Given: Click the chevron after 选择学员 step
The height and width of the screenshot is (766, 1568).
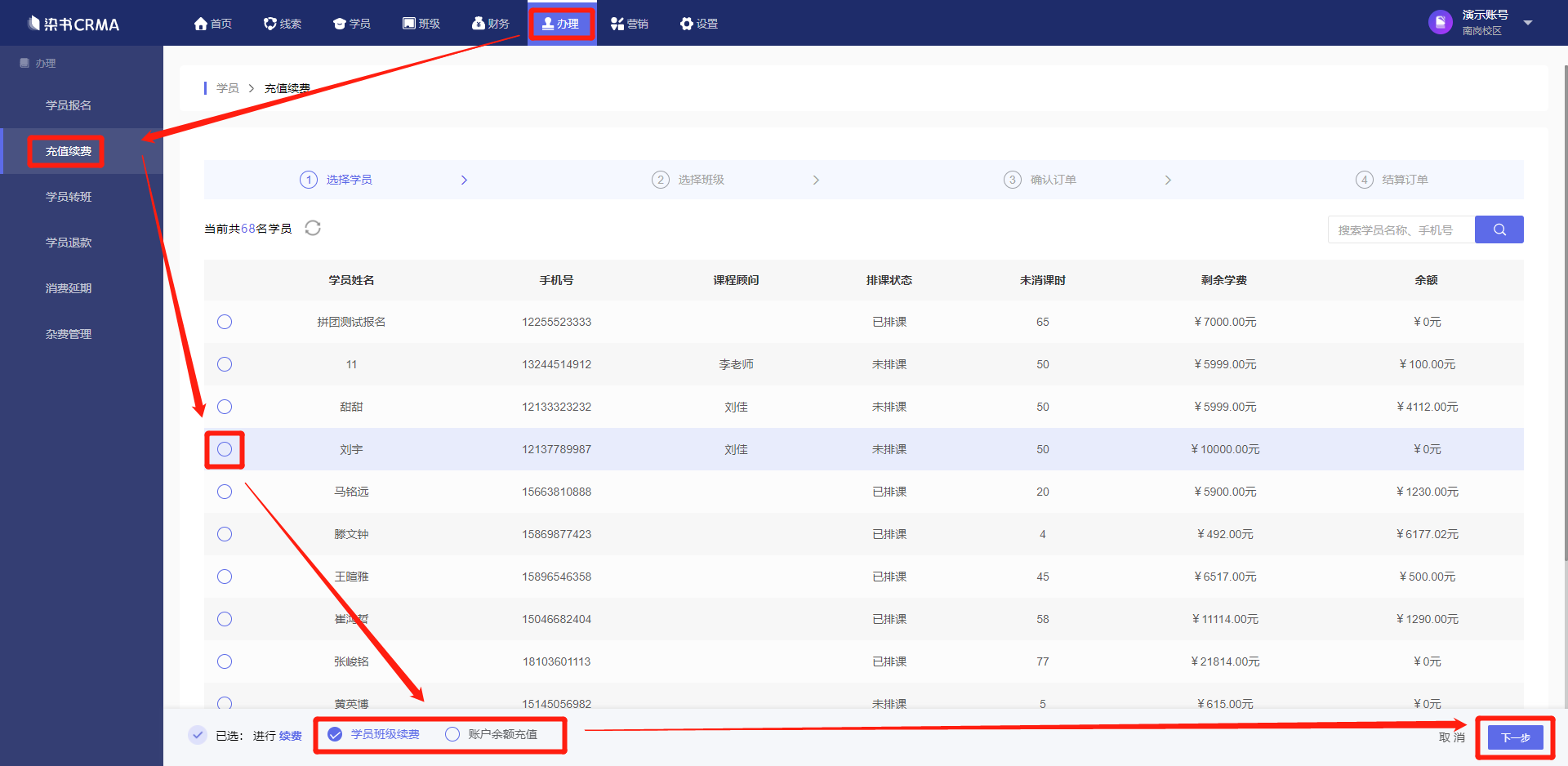Looking at the screenshot, I should tap(464, 180).
